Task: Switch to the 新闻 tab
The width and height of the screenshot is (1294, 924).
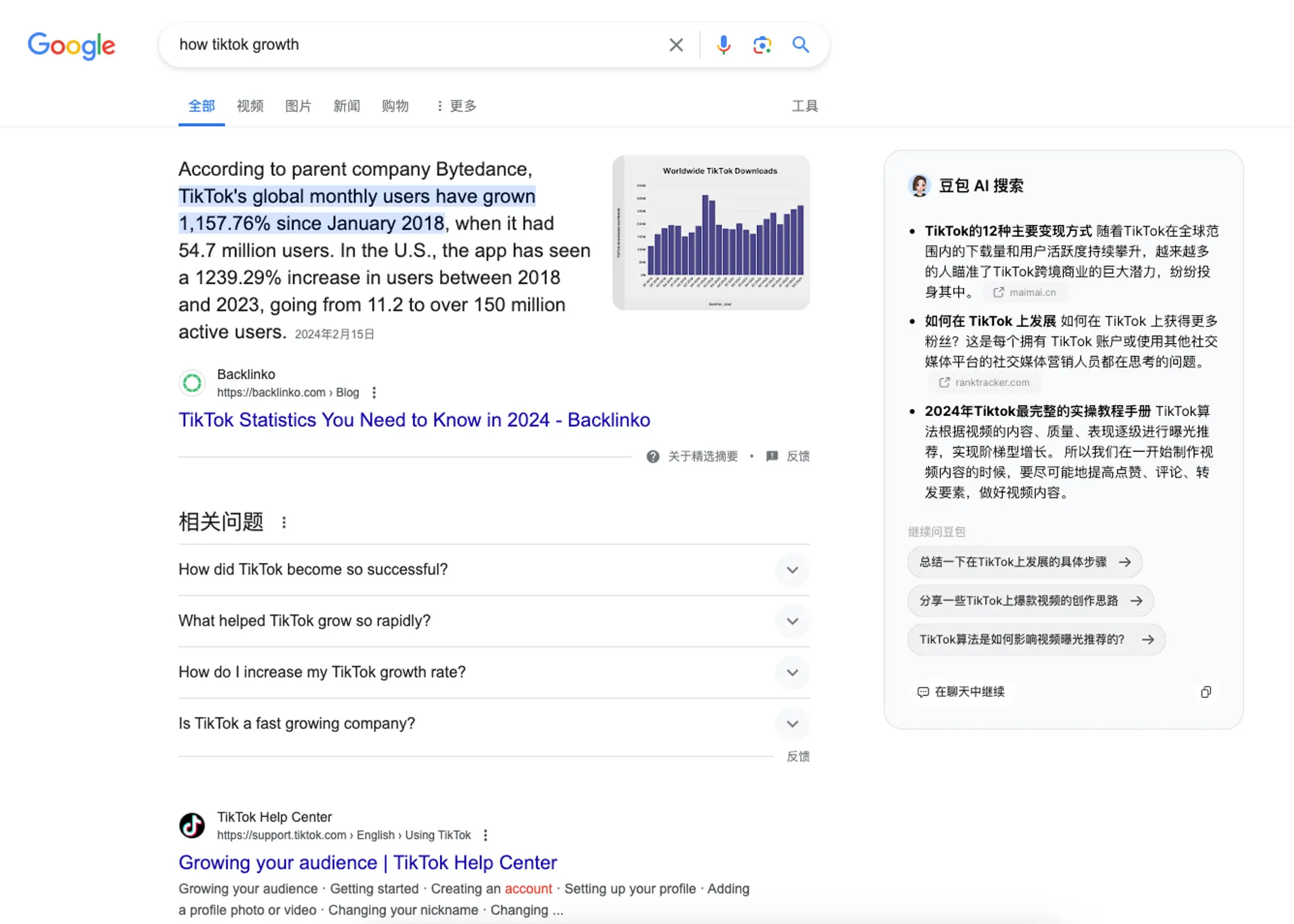Action: (346, 106)
